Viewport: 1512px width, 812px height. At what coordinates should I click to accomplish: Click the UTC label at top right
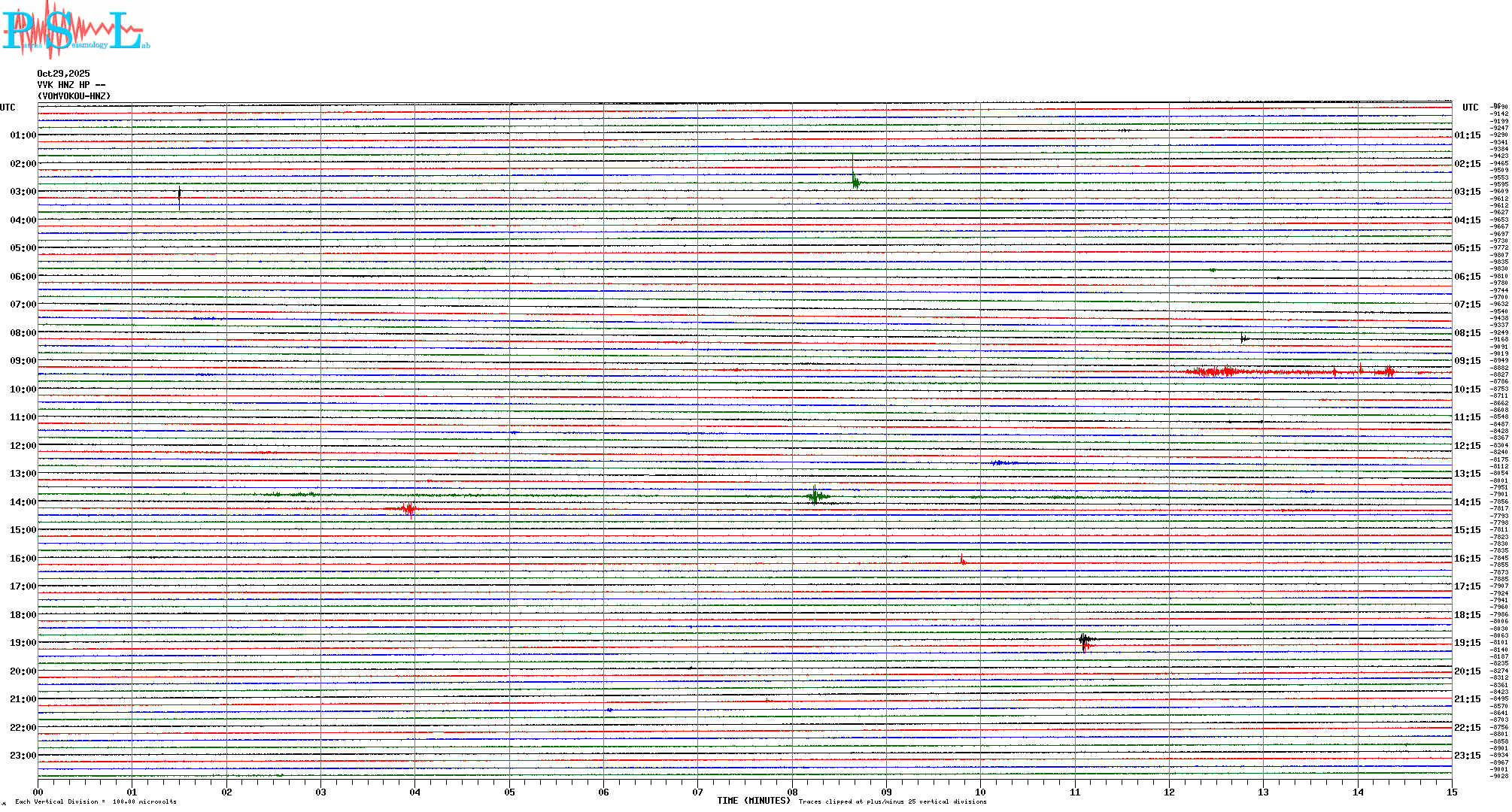click(x=1470, y=108)
